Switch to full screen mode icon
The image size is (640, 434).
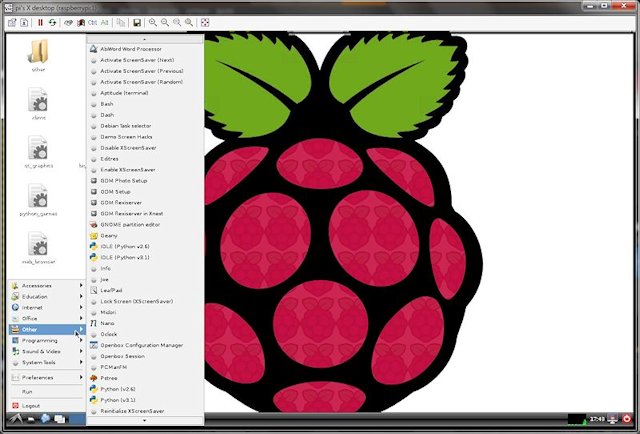(x=205, y=23)
